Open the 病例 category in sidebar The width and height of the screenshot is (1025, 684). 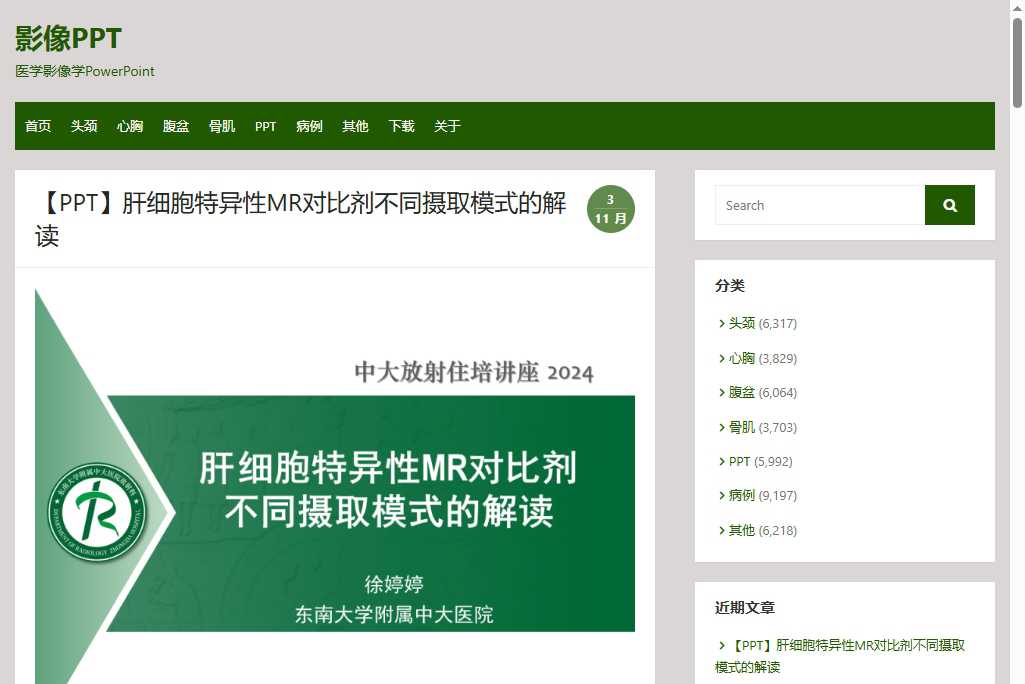(x=742, y=495)
